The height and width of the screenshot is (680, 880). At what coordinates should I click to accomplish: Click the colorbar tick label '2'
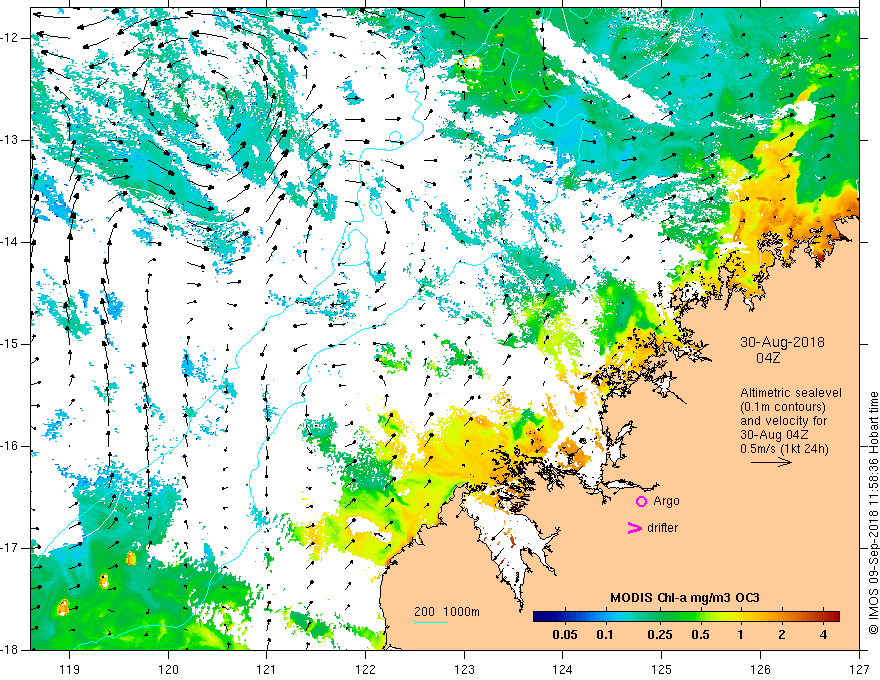[782, 635]
